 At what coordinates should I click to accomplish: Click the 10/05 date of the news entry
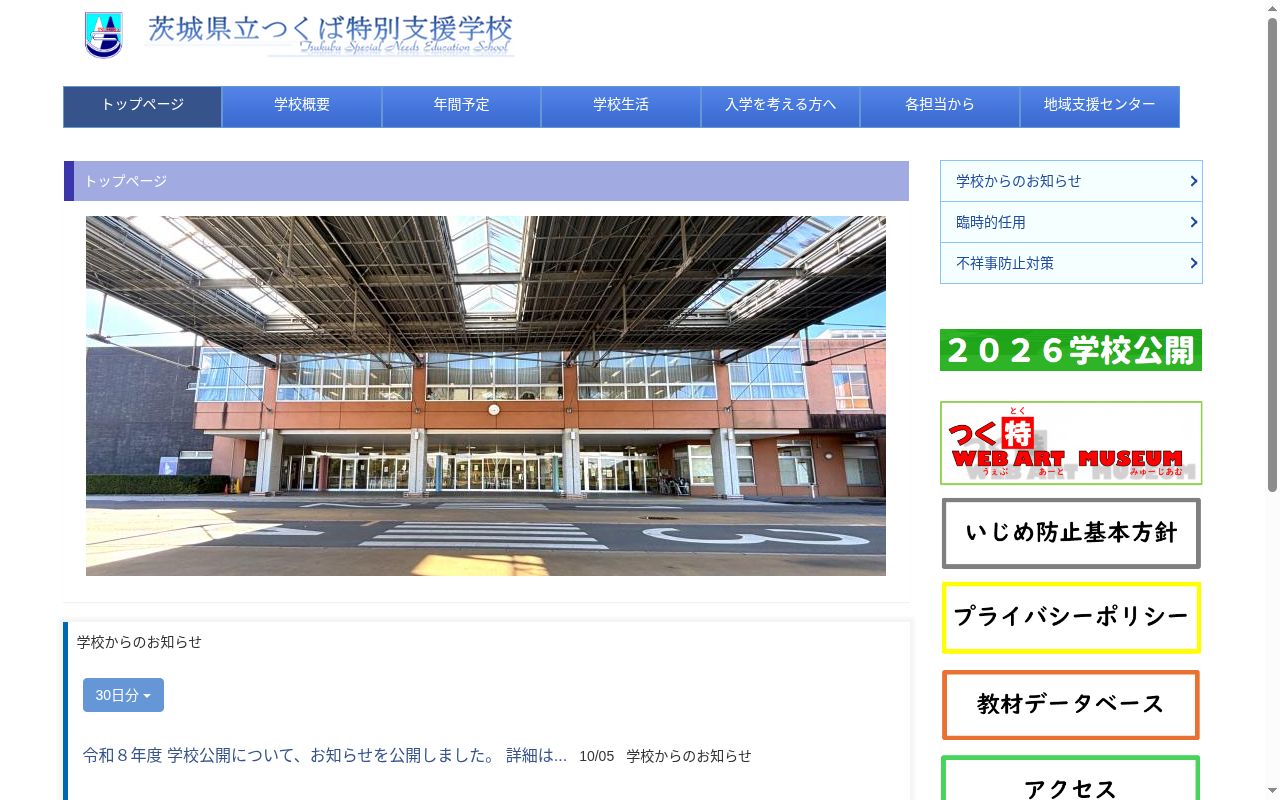click(596, 756)
